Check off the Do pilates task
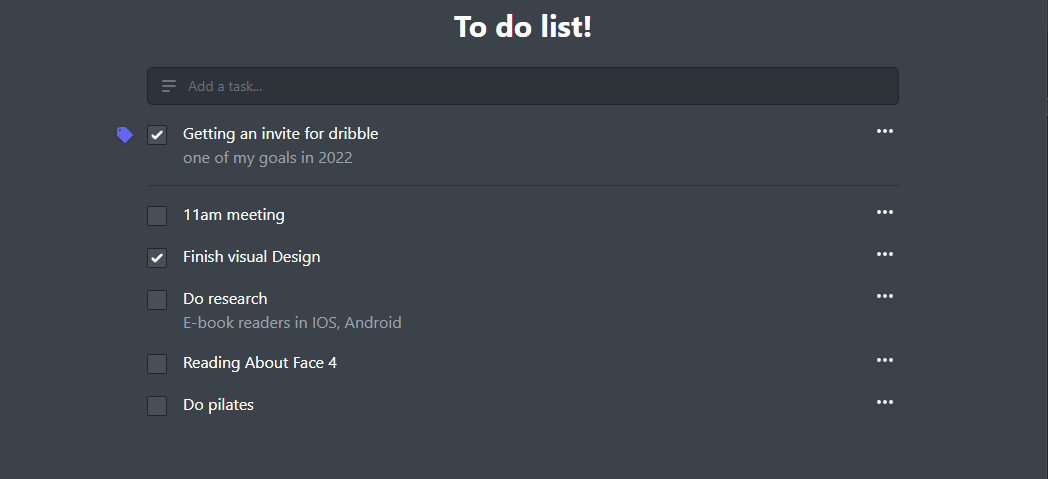 (157, 406)
